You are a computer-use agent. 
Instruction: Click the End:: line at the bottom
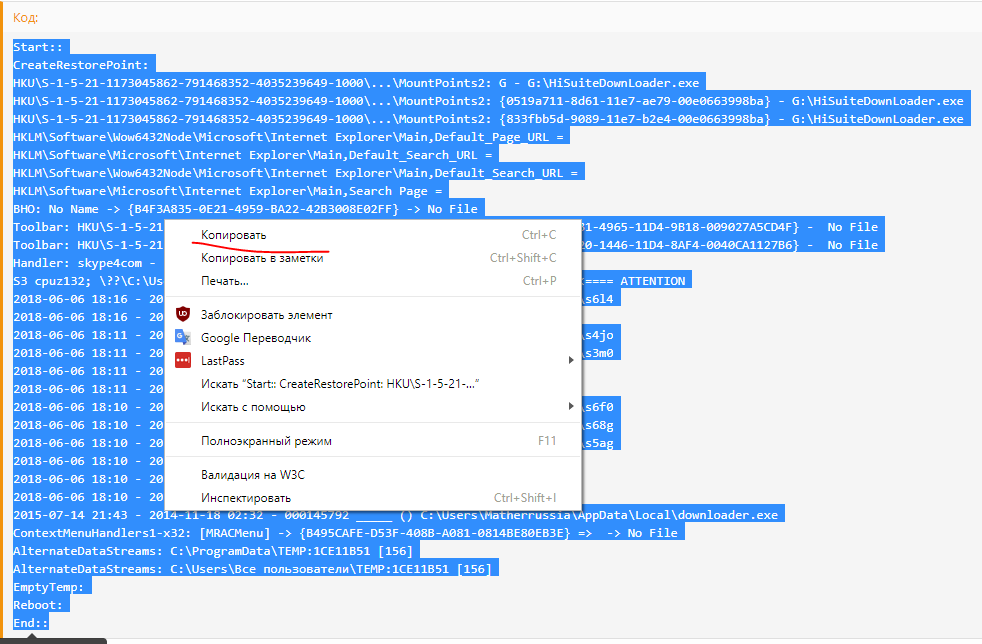31,623
